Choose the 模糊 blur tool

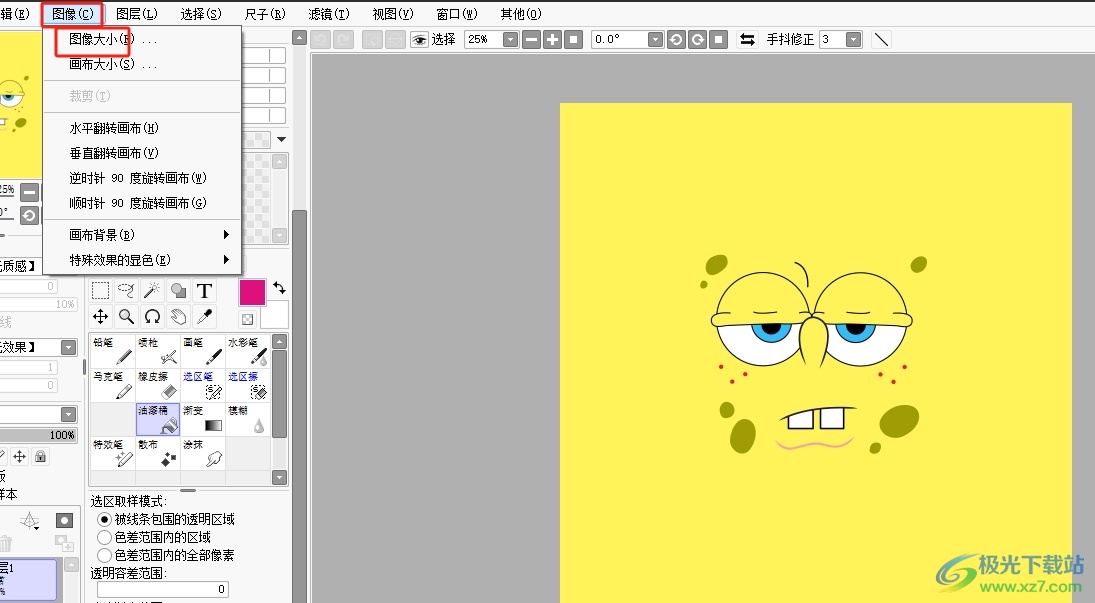[x=247, y=419]
